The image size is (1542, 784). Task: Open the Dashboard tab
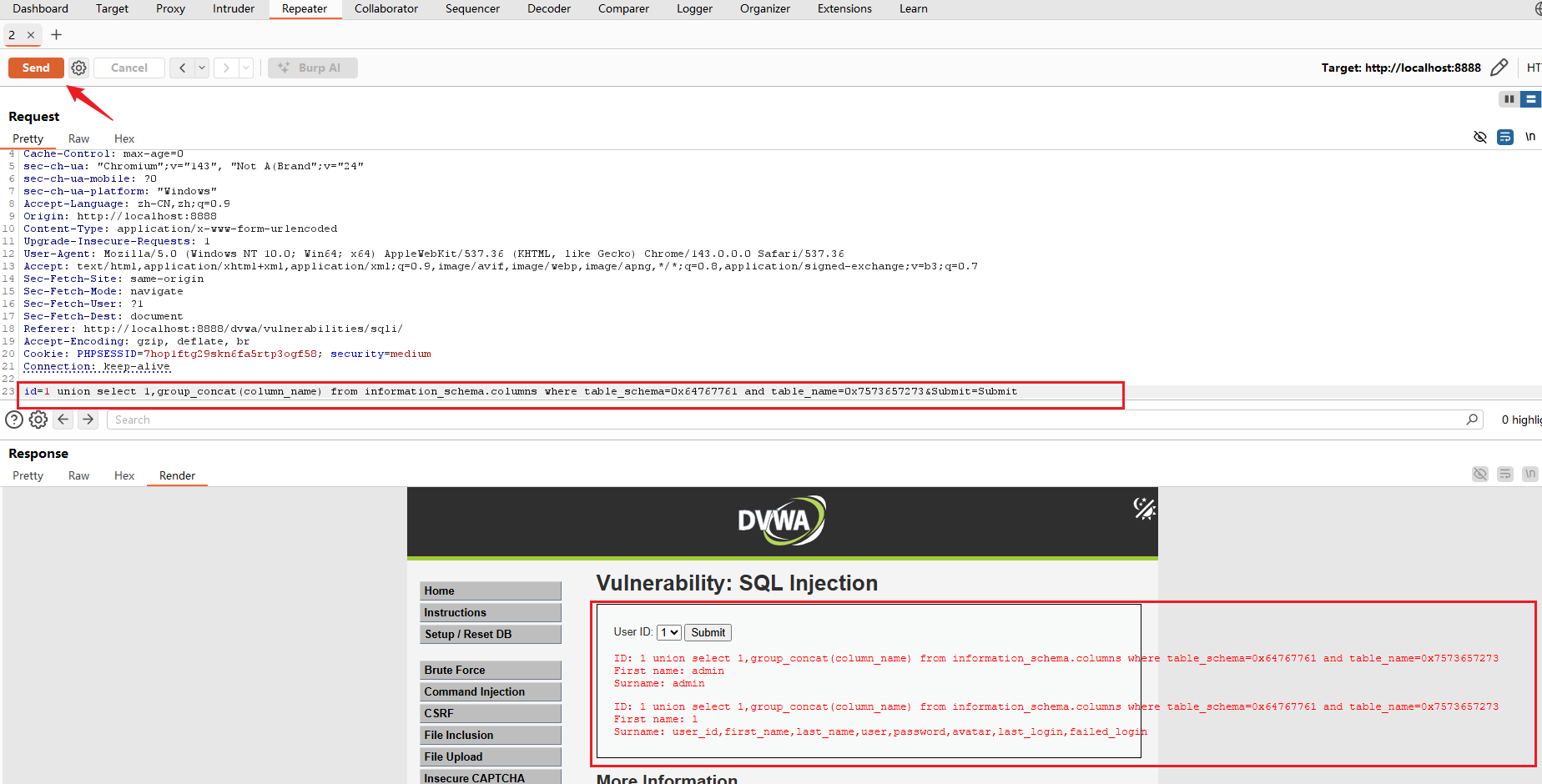tap(40, 8)
